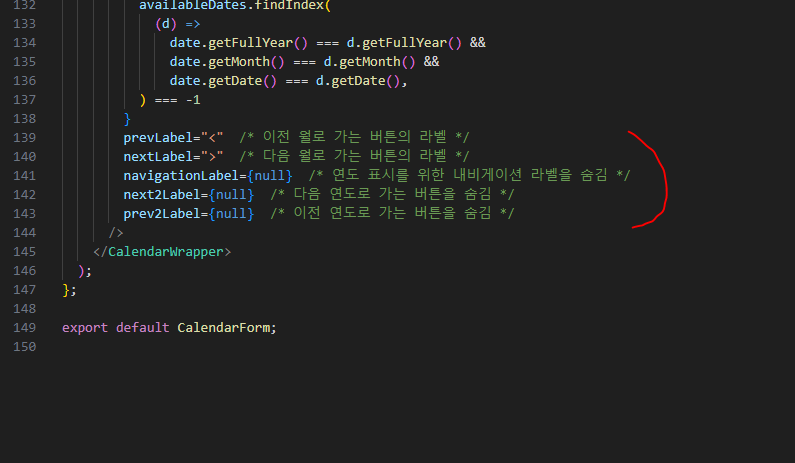Viewport: 795px width, 463px height.
Task: Click the (d) arrow parameter on line 133
Action: point(166,24)
